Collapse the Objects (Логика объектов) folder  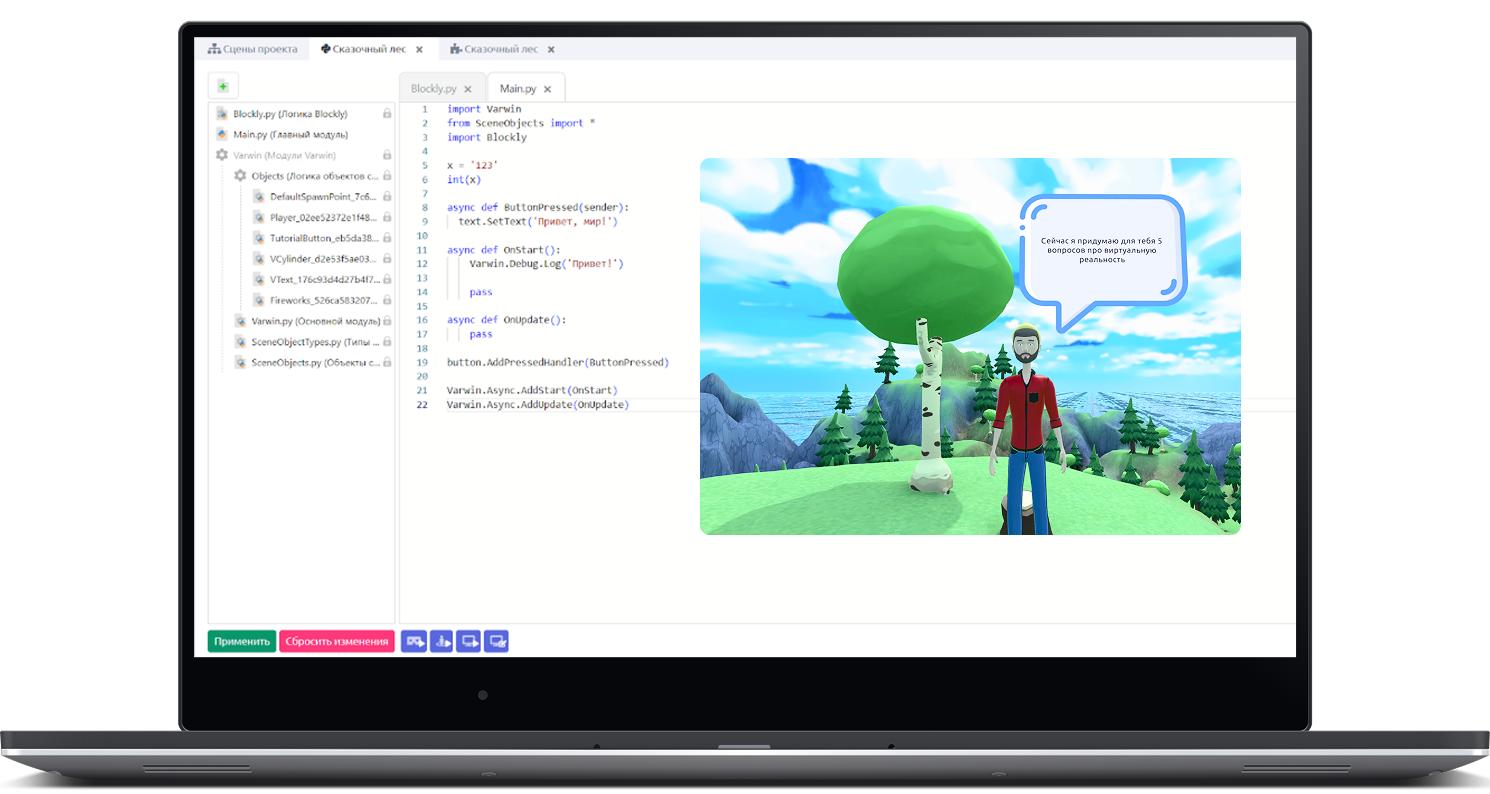tap(314, 176)
